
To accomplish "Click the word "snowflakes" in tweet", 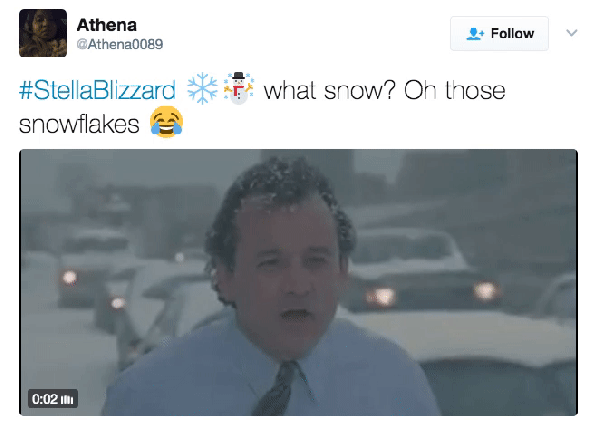I will [x=79, y=124].
